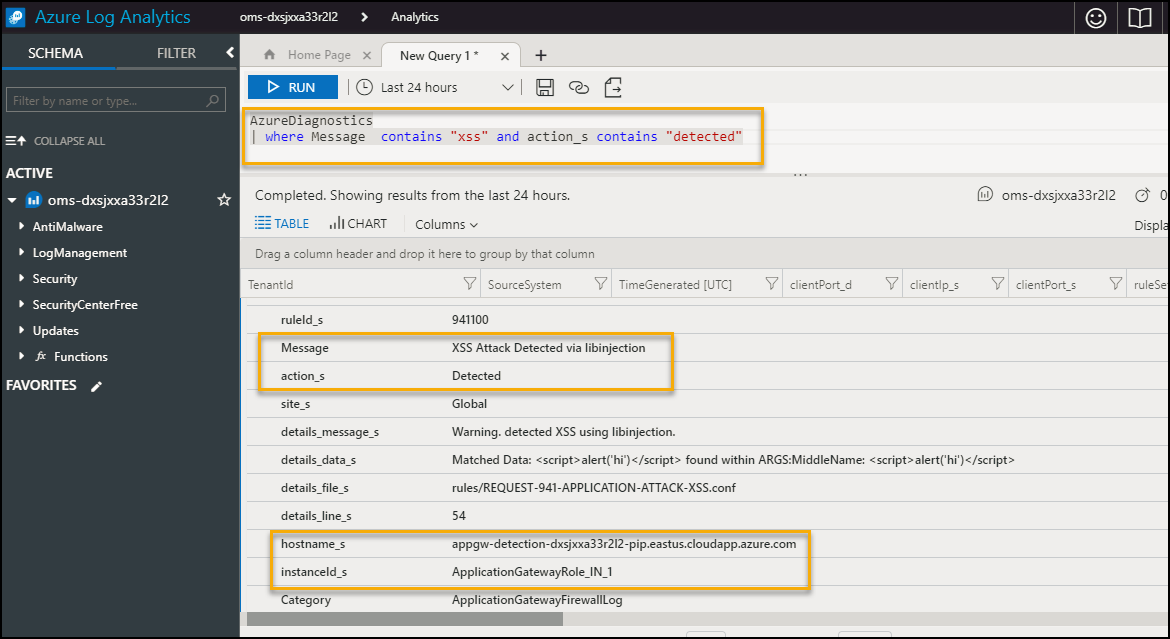Open the TenantId column filter icon

pyautogui.click(x=469, y=284)
